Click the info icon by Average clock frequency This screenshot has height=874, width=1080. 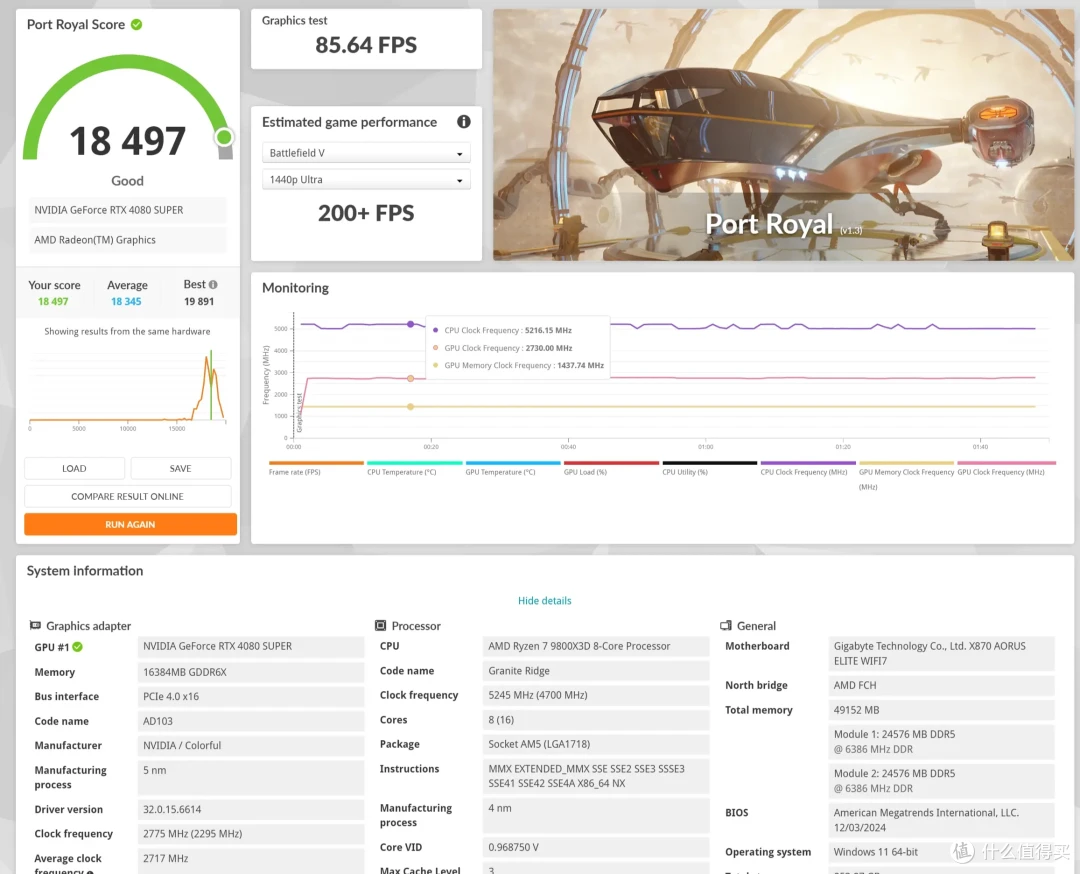(x=90, y=872)
